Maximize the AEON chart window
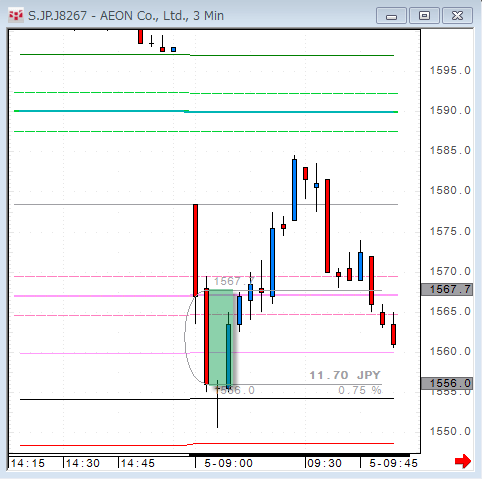Image resolution: width=482 pixels, height=479 pixels. coord(424,16)
